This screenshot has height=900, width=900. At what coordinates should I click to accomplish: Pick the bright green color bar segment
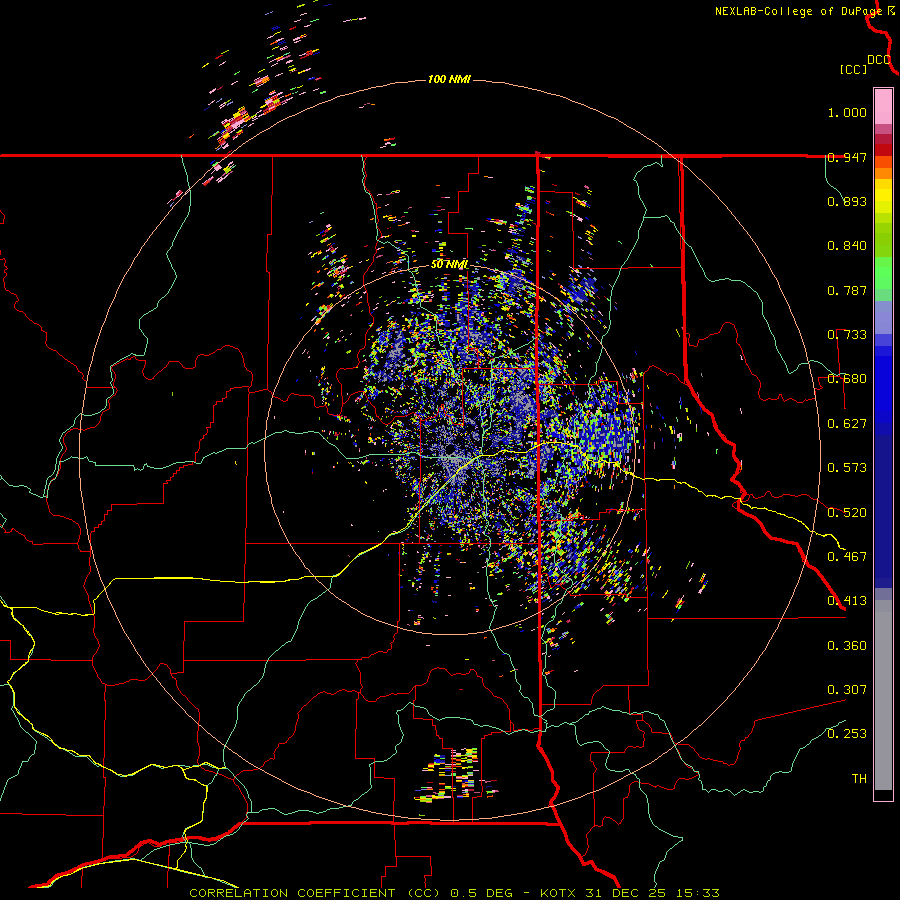pos(883,273)
